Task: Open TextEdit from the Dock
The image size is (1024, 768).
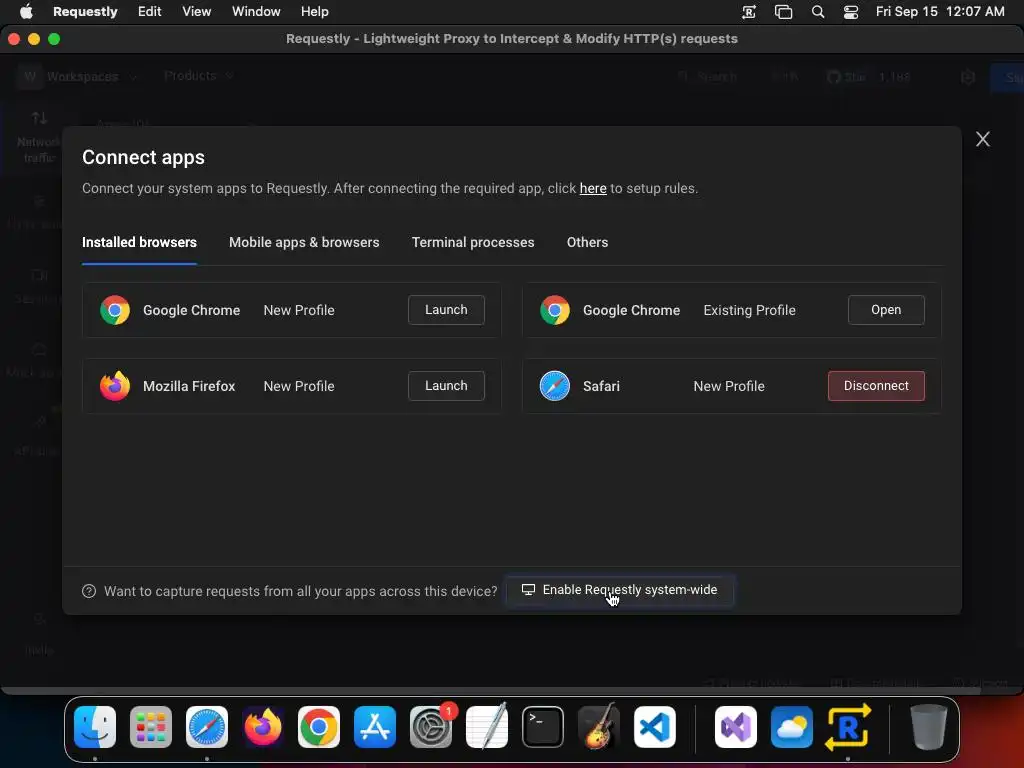Action: click(487, 727)
